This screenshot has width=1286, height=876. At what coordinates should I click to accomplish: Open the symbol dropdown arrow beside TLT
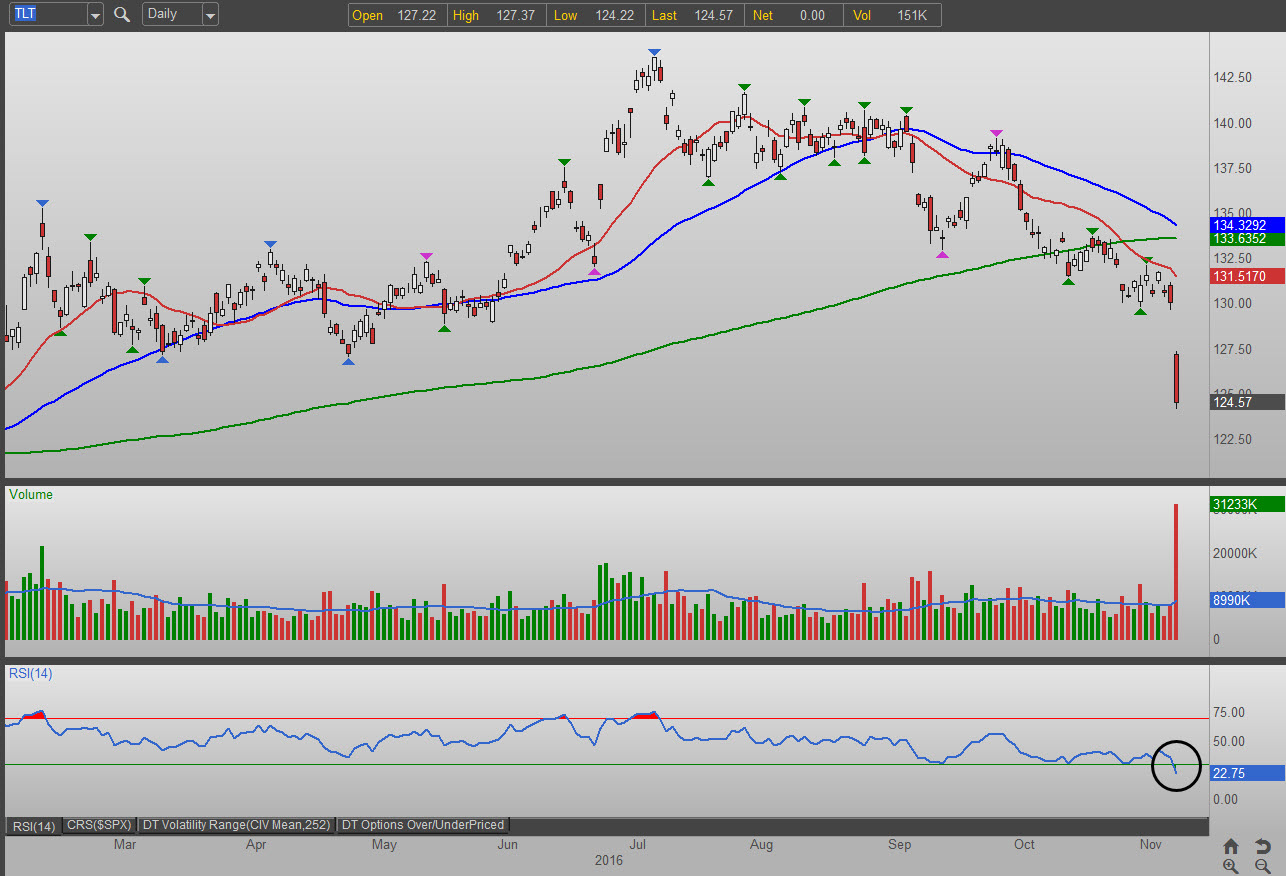[95, 15]
